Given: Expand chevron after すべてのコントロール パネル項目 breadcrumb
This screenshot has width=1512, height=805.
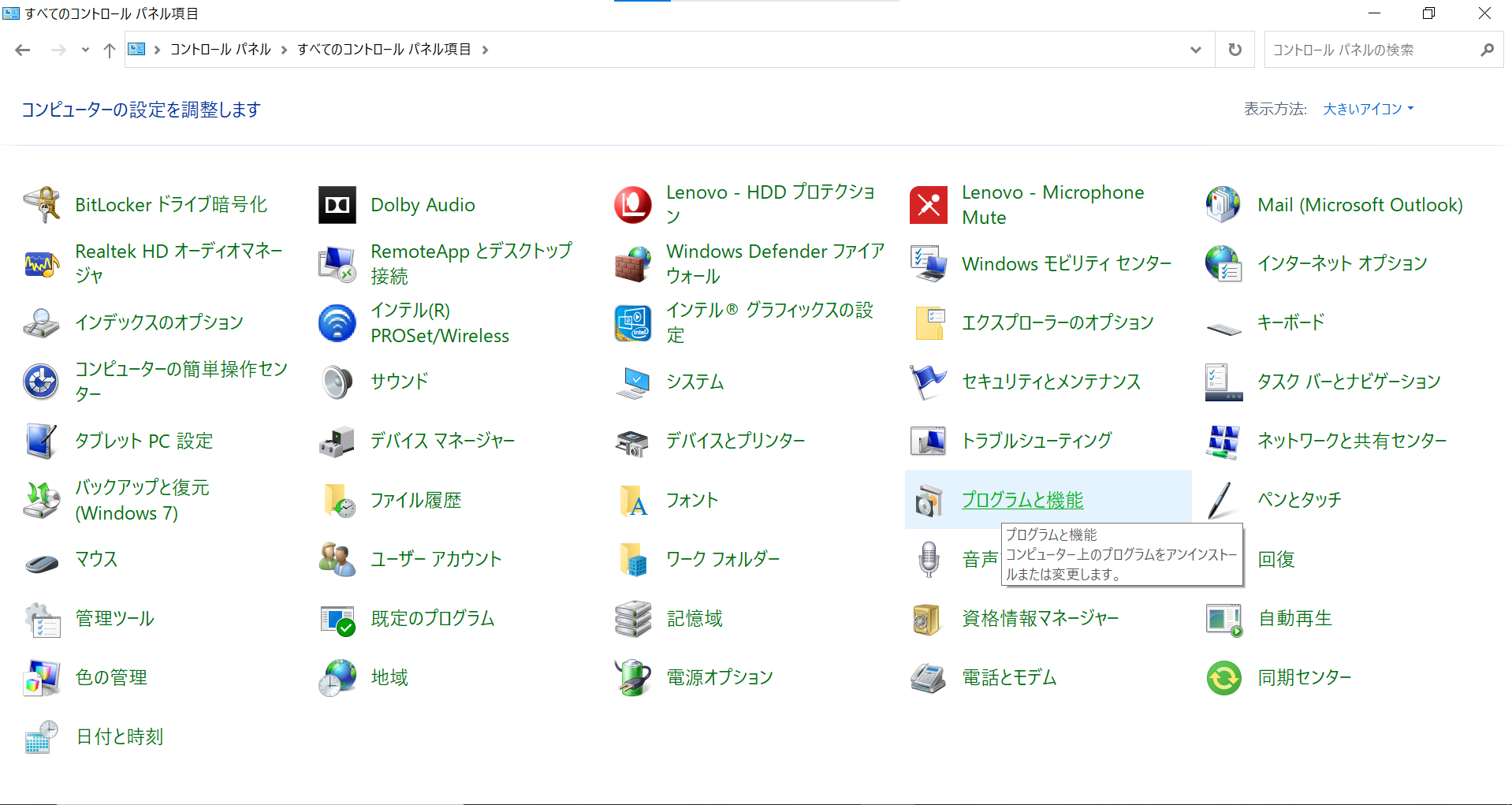Looking at the screenshot, I should click(x=485, y=50).
